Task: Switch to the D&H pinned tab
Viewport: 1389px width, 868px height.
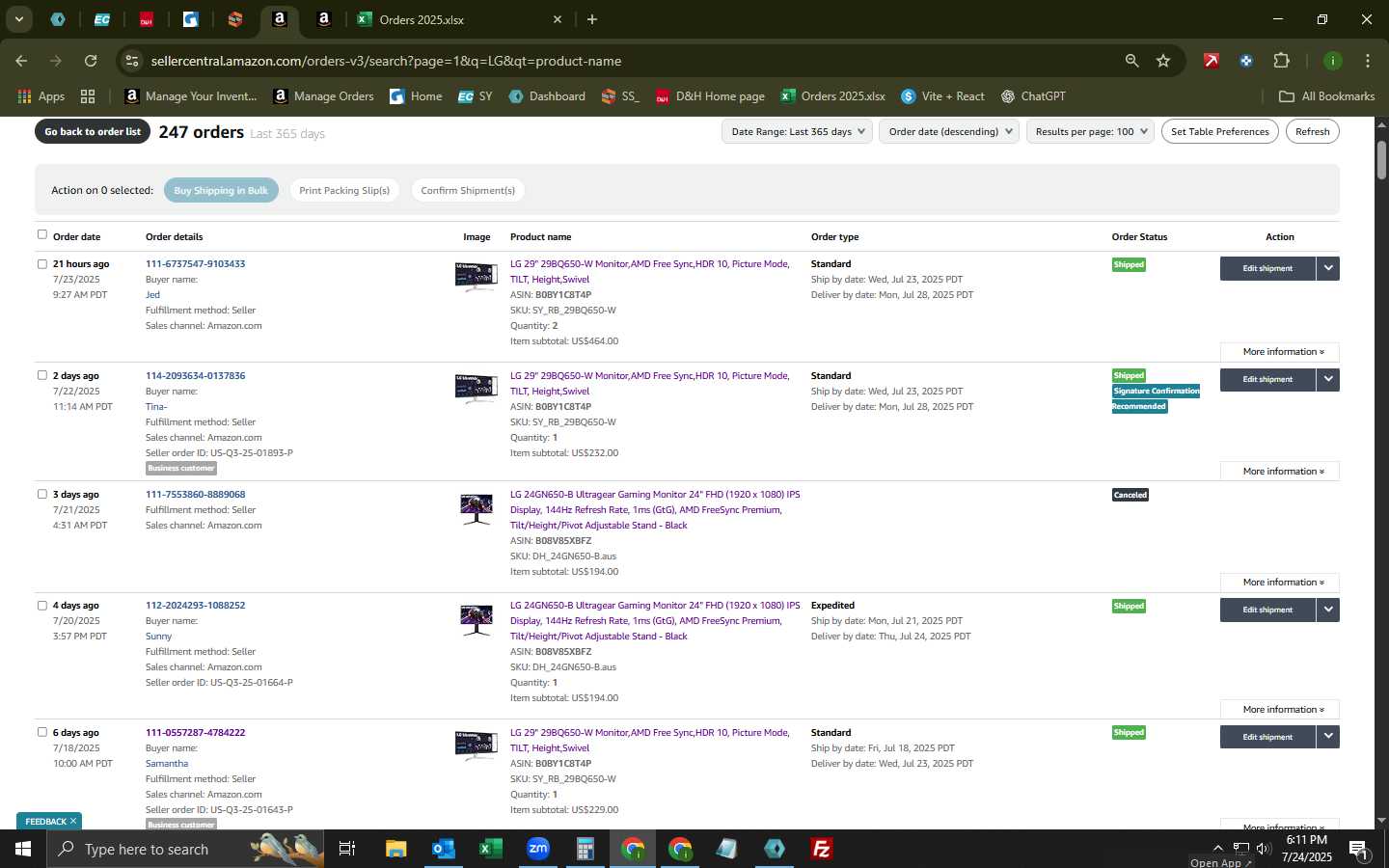Action: pos(147,19)
